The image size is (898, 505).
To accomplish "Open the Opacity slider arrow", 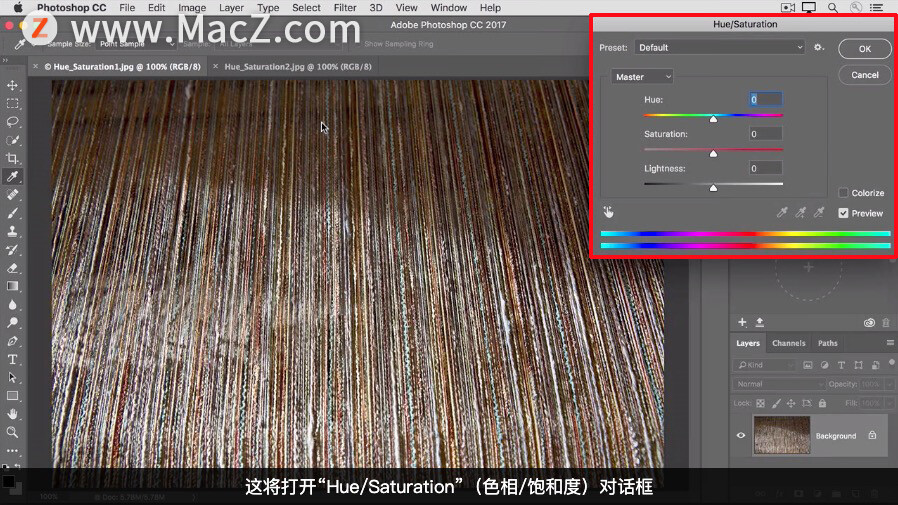I will pyautogui.click(x=889, y=384).
